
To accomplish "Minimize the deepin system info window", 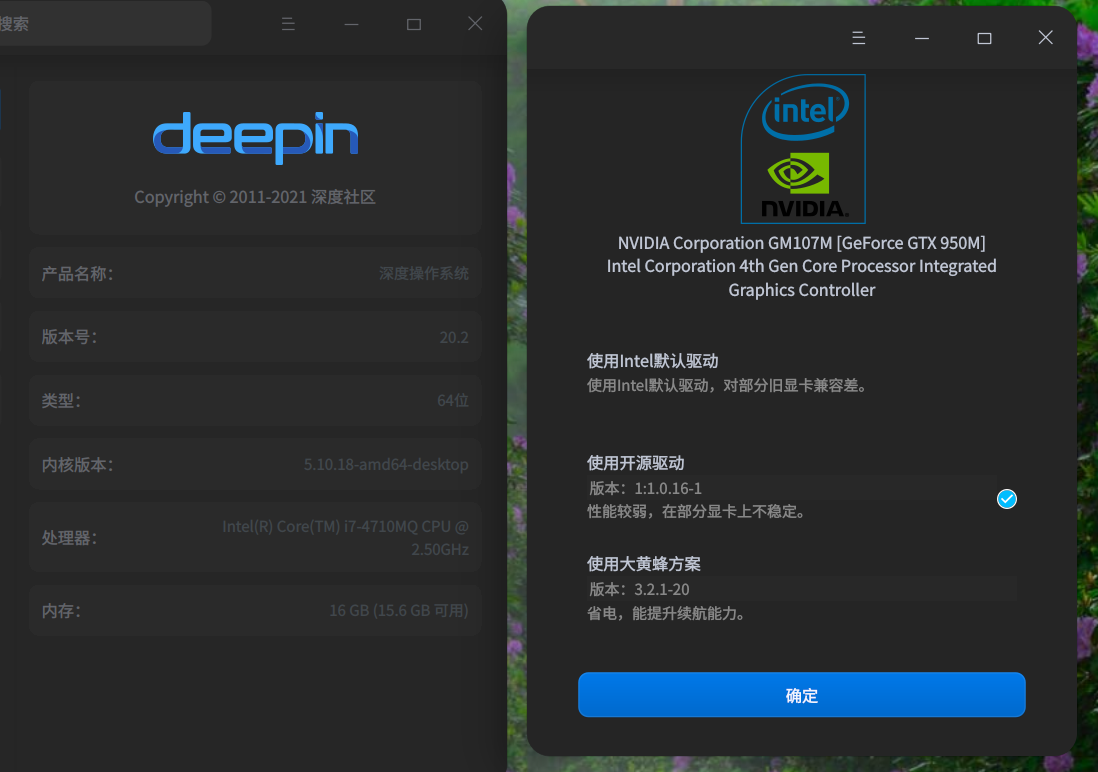I will click(x=352, y=24).
